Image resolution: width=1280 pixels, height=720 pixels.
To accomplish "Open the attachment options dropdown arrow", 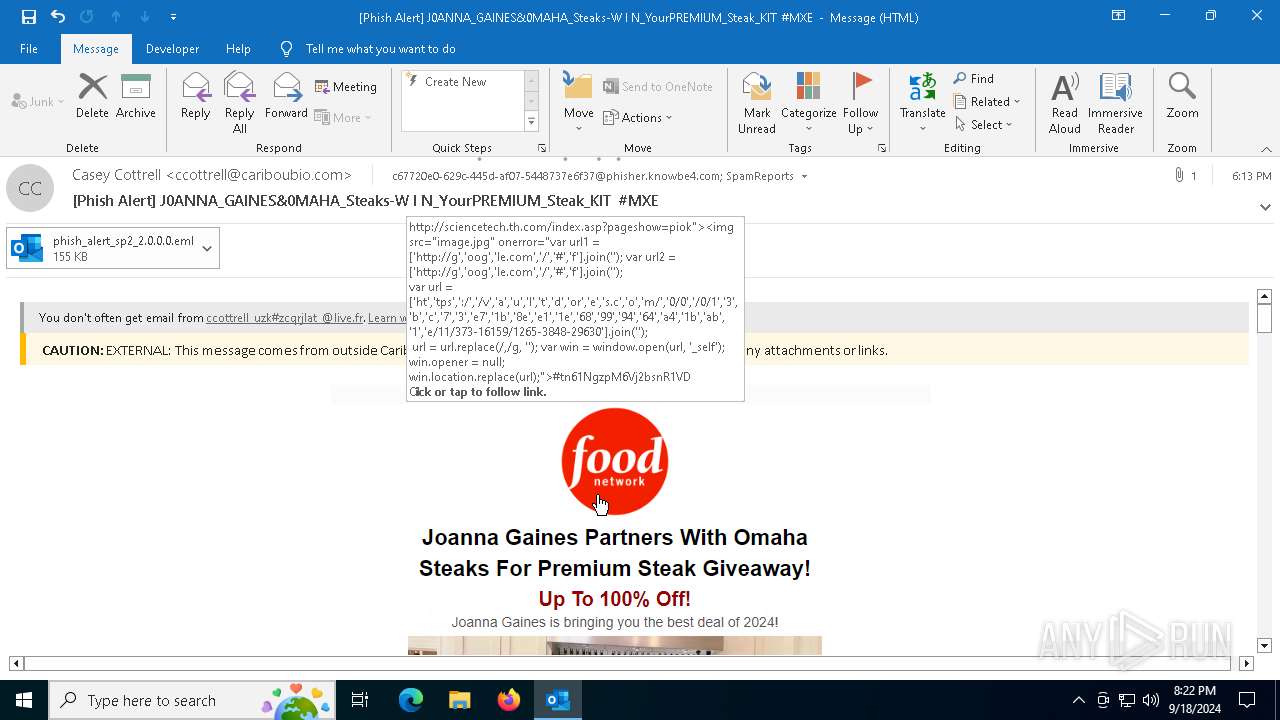I will [207, 248].
